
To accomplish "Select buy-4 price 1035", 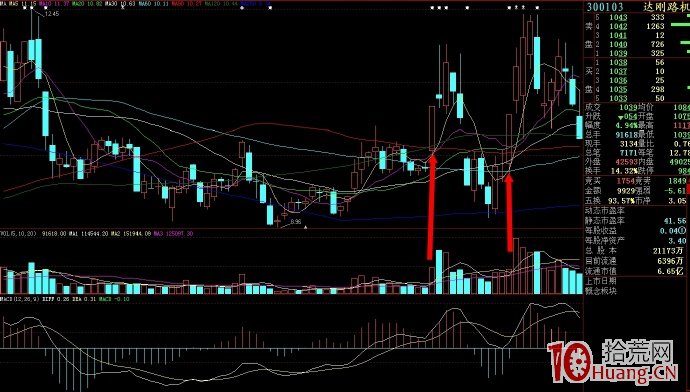I will coord(618,89).
